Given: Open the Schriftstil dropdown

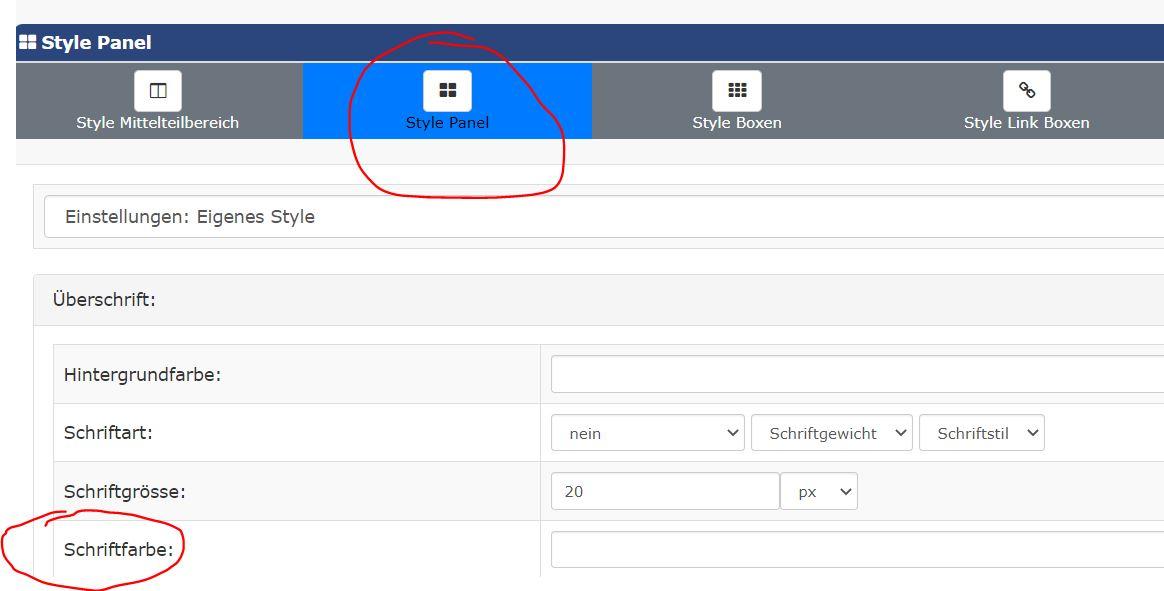Looking at the screenshot, I should 981,433.
